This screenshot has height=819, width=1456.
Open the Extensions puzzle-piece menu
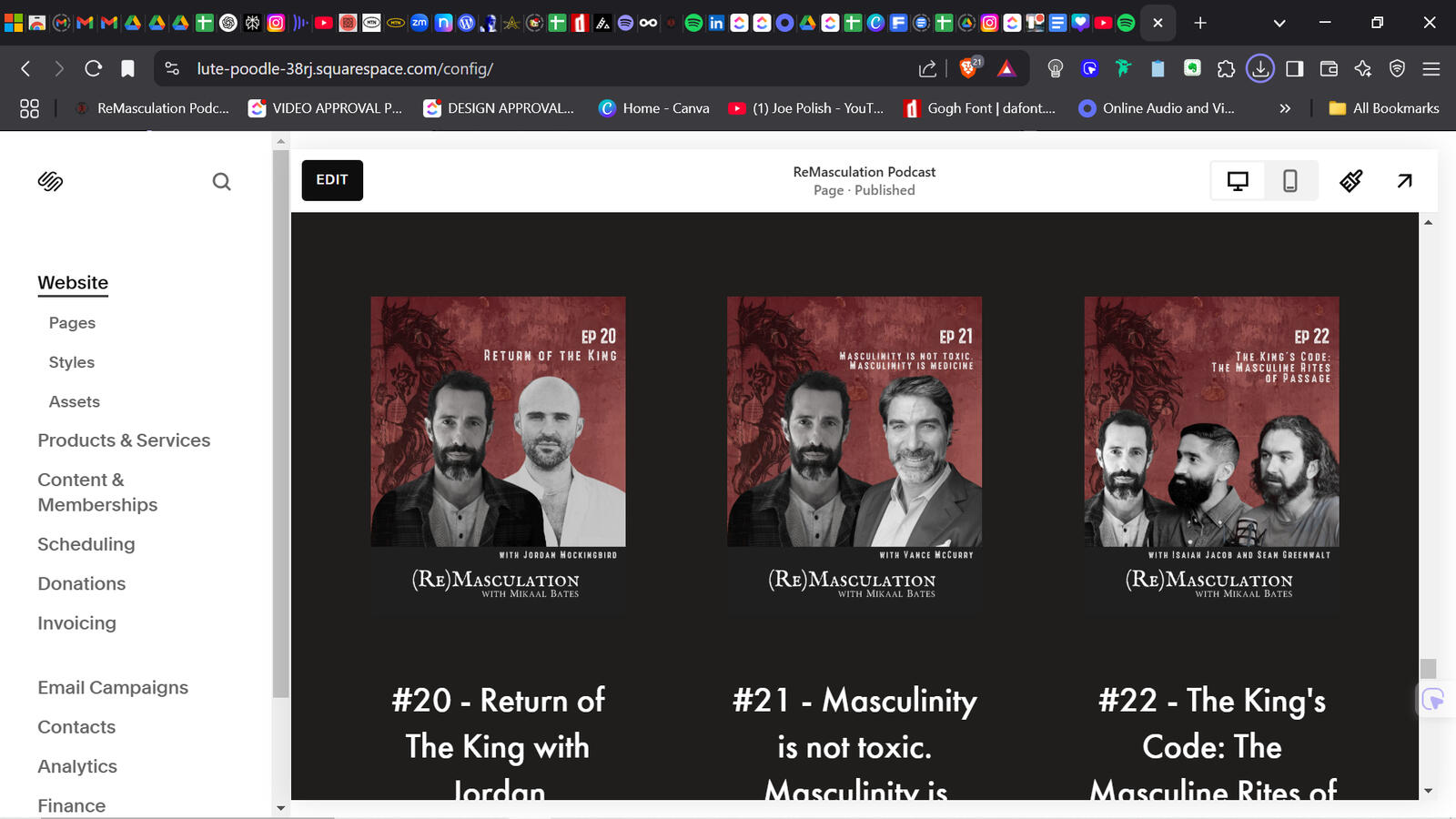click(x=1226, y=68)
